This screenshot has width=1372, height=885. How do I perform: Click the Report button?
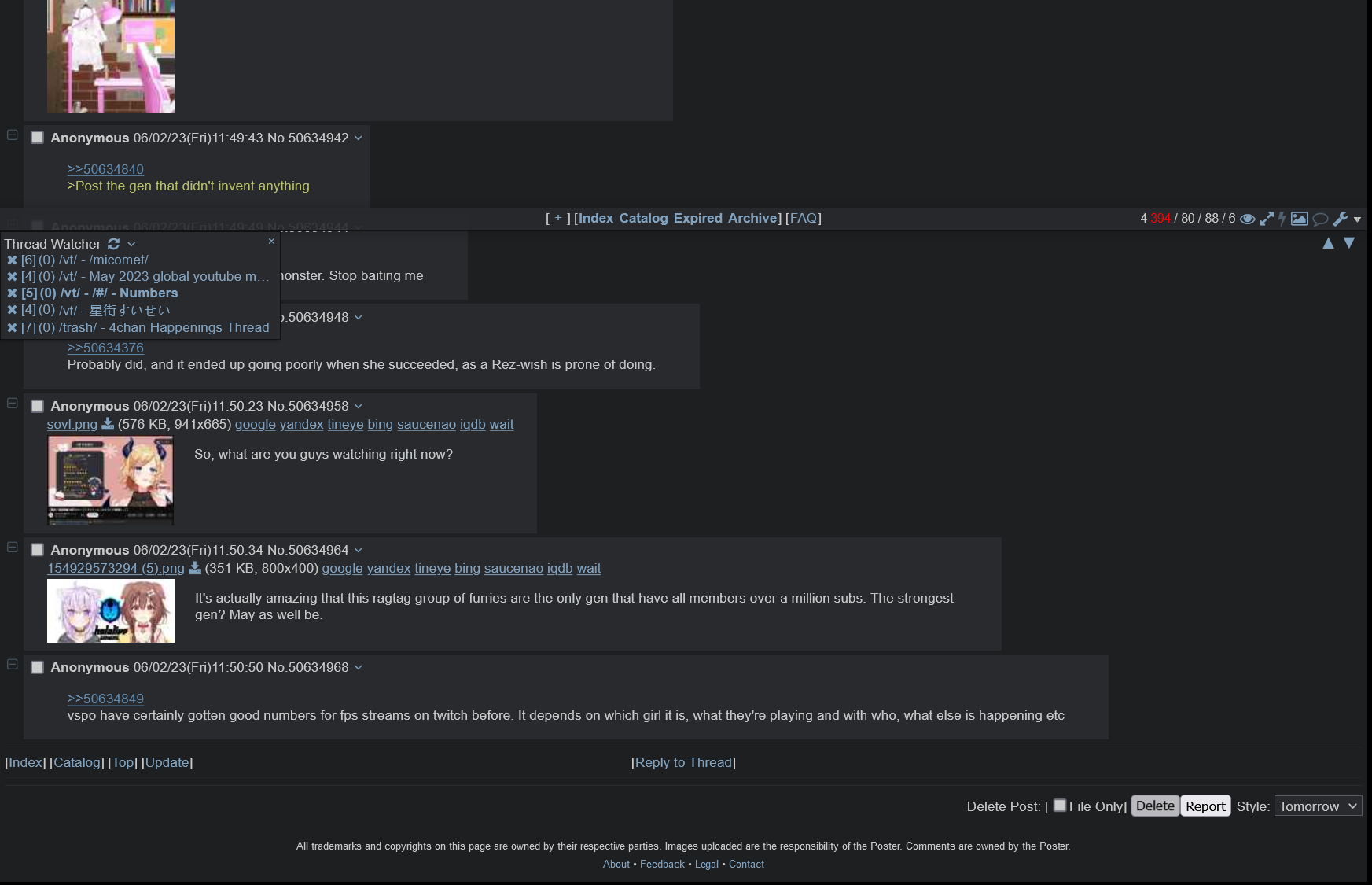pyautogui.click(x=1205, y=806)
